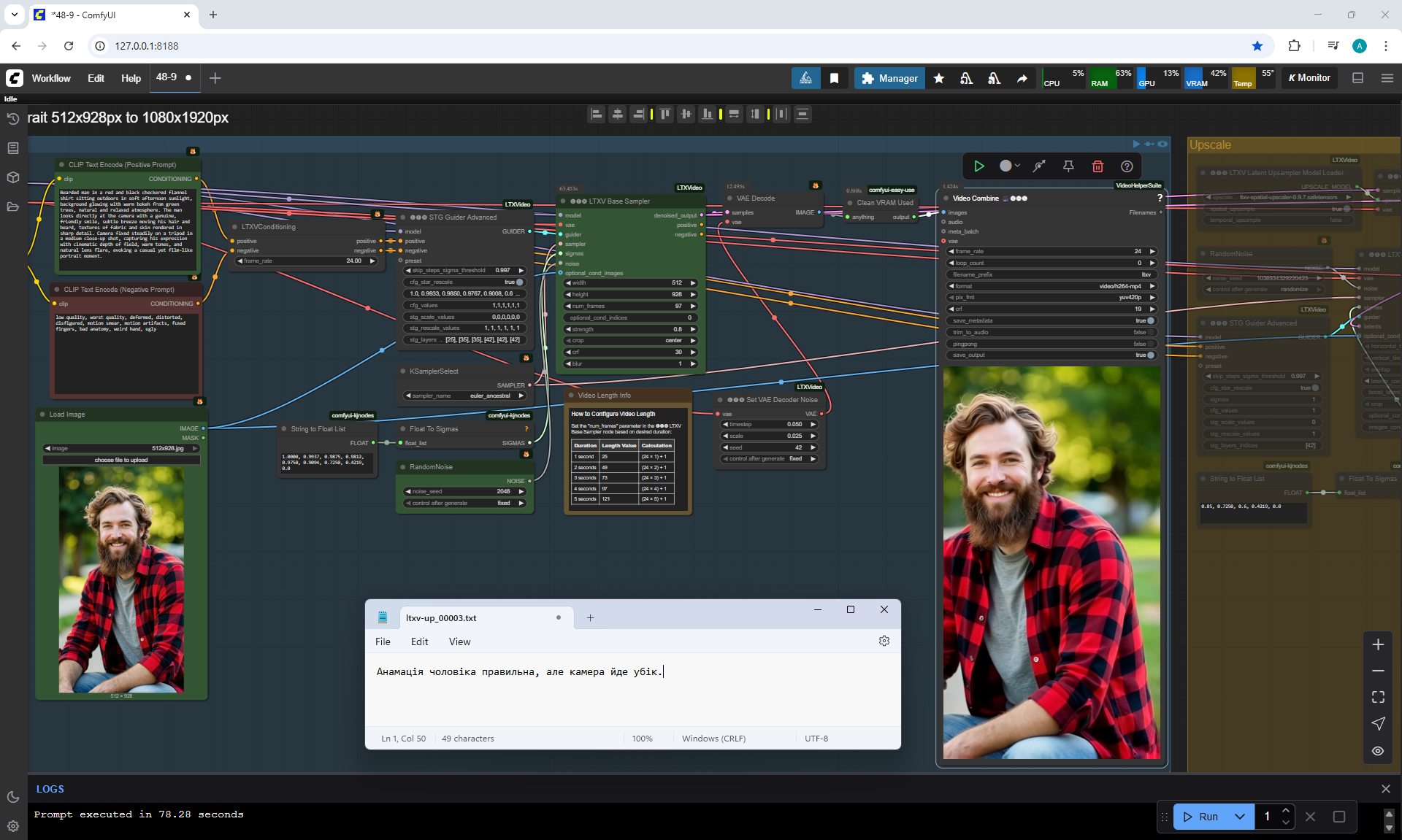This screenshot has width=1402, height=840.
Task: Execute selected node with green play icon
Action: click(x=979, y=166)
